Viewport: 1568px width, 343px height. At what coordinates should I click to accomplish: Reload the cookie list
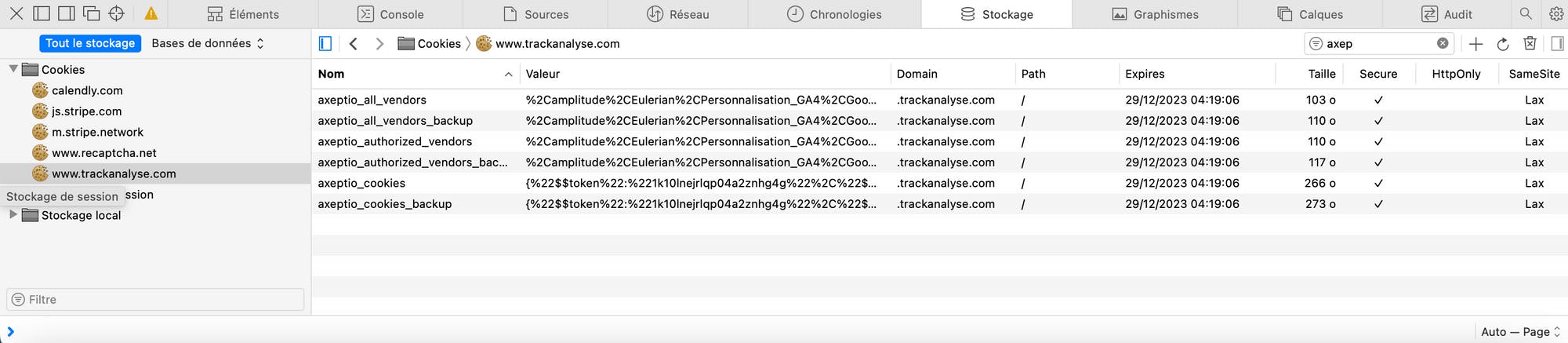(1503, 44)
